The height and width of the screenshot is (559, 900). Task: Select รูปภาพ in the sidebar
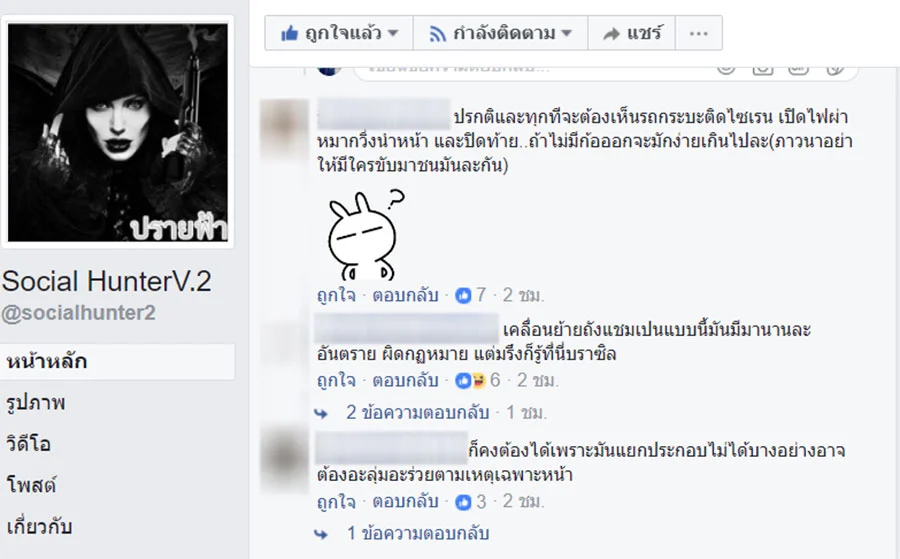(x=36, y=403)
